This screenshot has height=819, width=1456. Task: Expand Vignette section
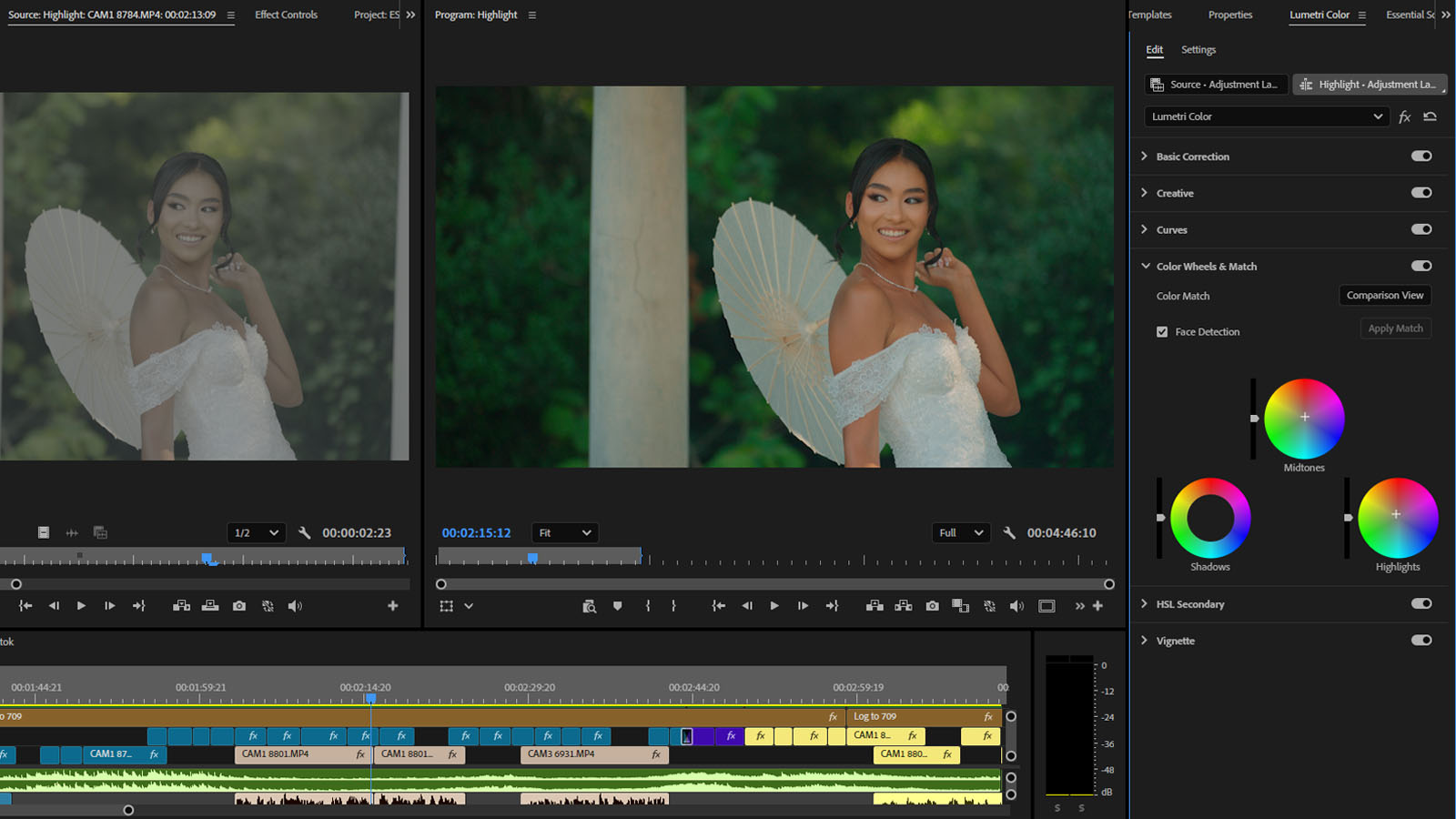tap(1145, 640)
